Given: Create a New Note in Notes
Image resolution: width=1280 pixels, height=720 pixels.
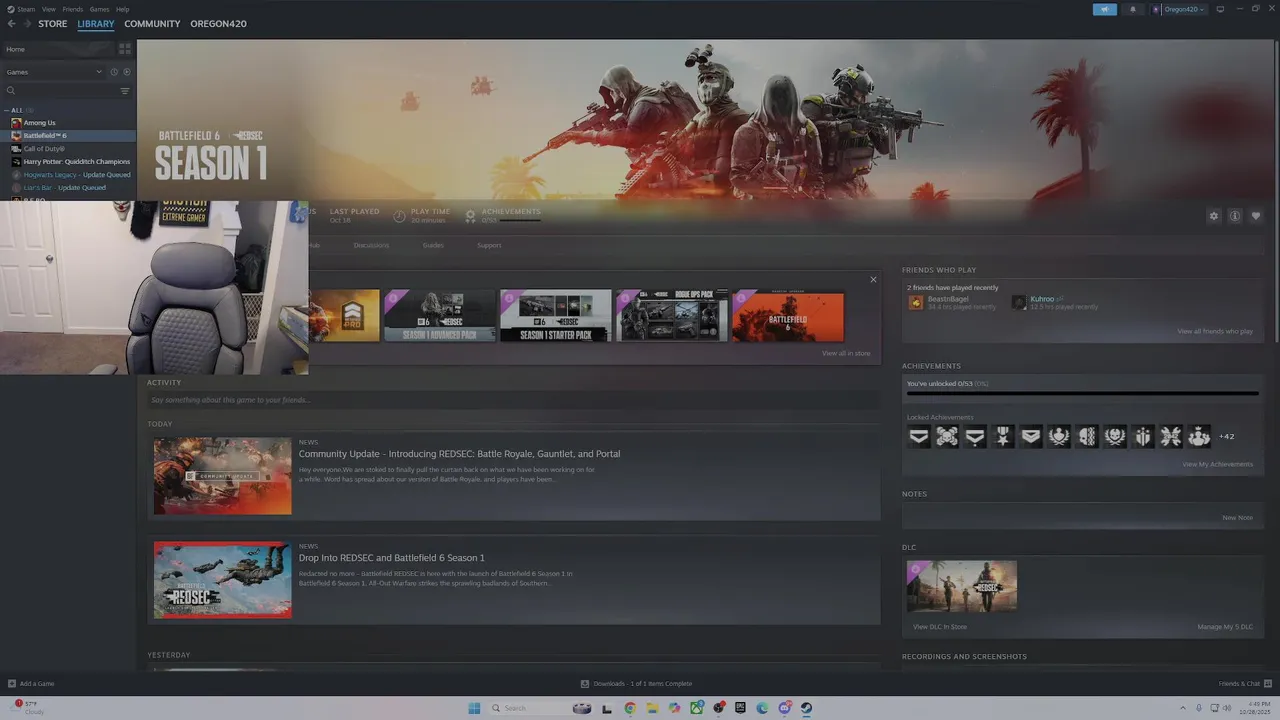Looking at the screenshot, I should [x=1237, y=518].
